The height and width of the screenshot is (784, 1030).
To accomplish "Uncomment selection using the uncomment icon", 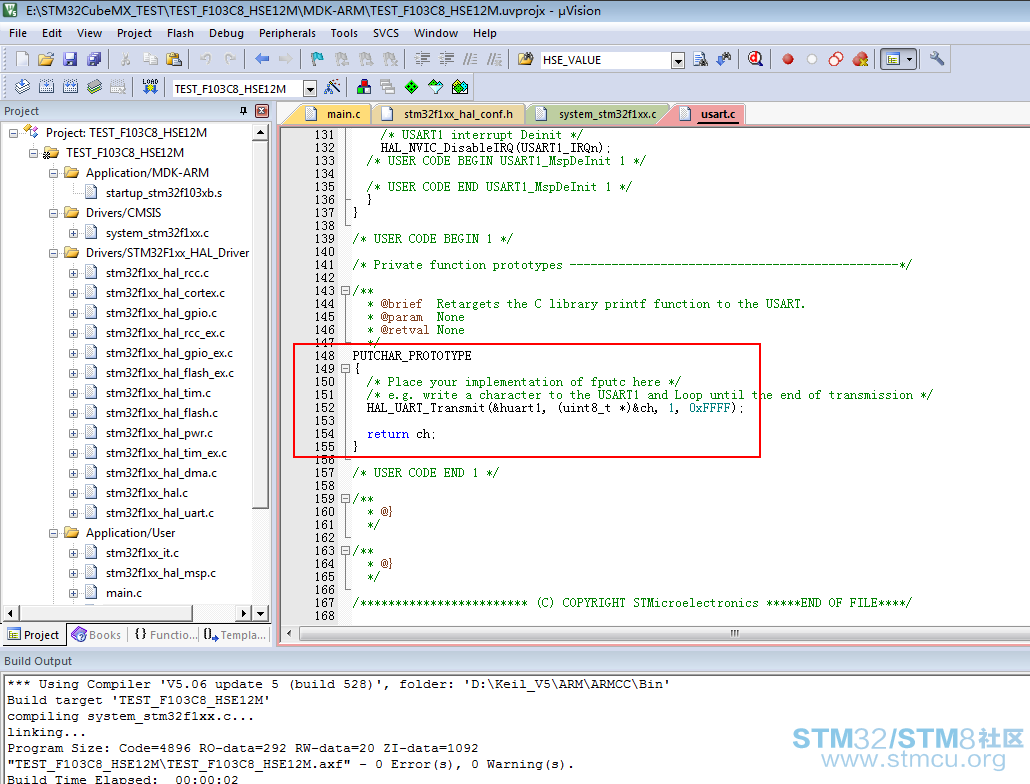I will (x=494, y=59).
